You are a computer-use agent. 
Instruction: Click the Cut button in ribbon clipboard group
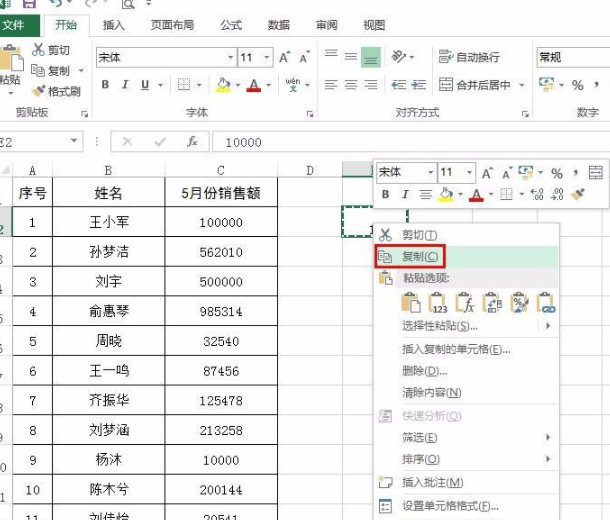pyautogui.click(x=51, y=50)
